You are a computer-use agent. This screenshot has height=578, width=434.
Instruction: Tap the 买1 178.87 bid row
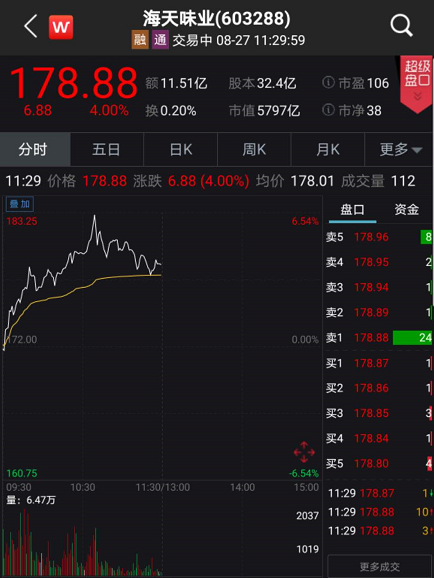coord(379,363)
